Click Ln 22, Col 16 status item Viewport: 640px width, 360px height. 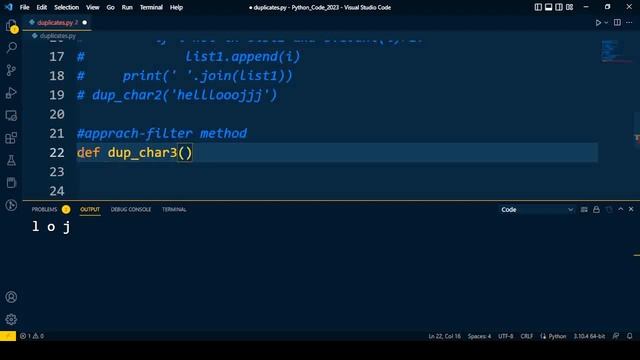pyautogui.click(x=444, y=336)
